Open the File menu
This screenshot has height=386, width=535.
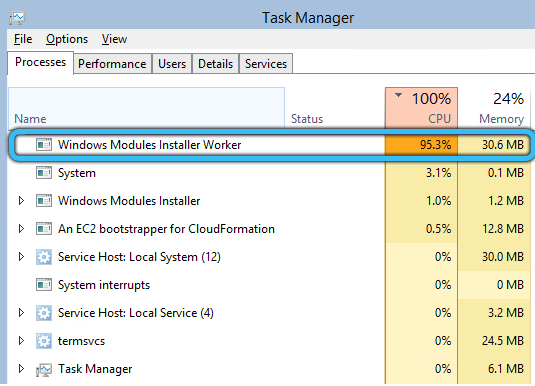click(x=23, y=39)
